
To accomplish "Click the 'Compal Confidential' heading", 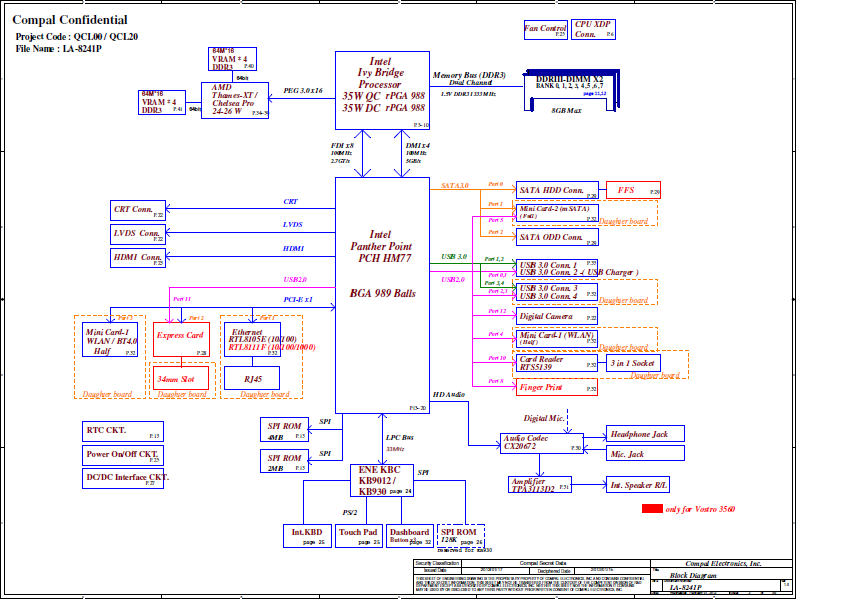I will tap(70, 20).
